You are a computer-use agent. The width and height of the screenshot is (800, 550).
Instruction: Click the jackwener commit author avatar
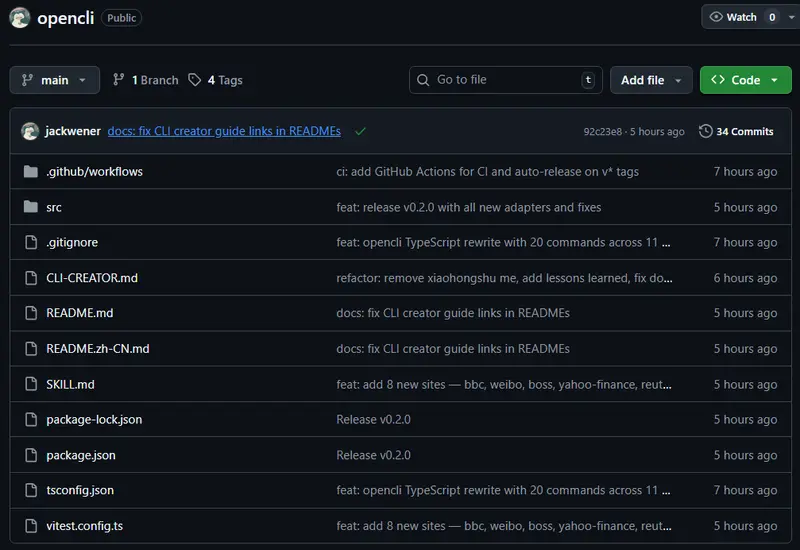[x=30, y=131]
